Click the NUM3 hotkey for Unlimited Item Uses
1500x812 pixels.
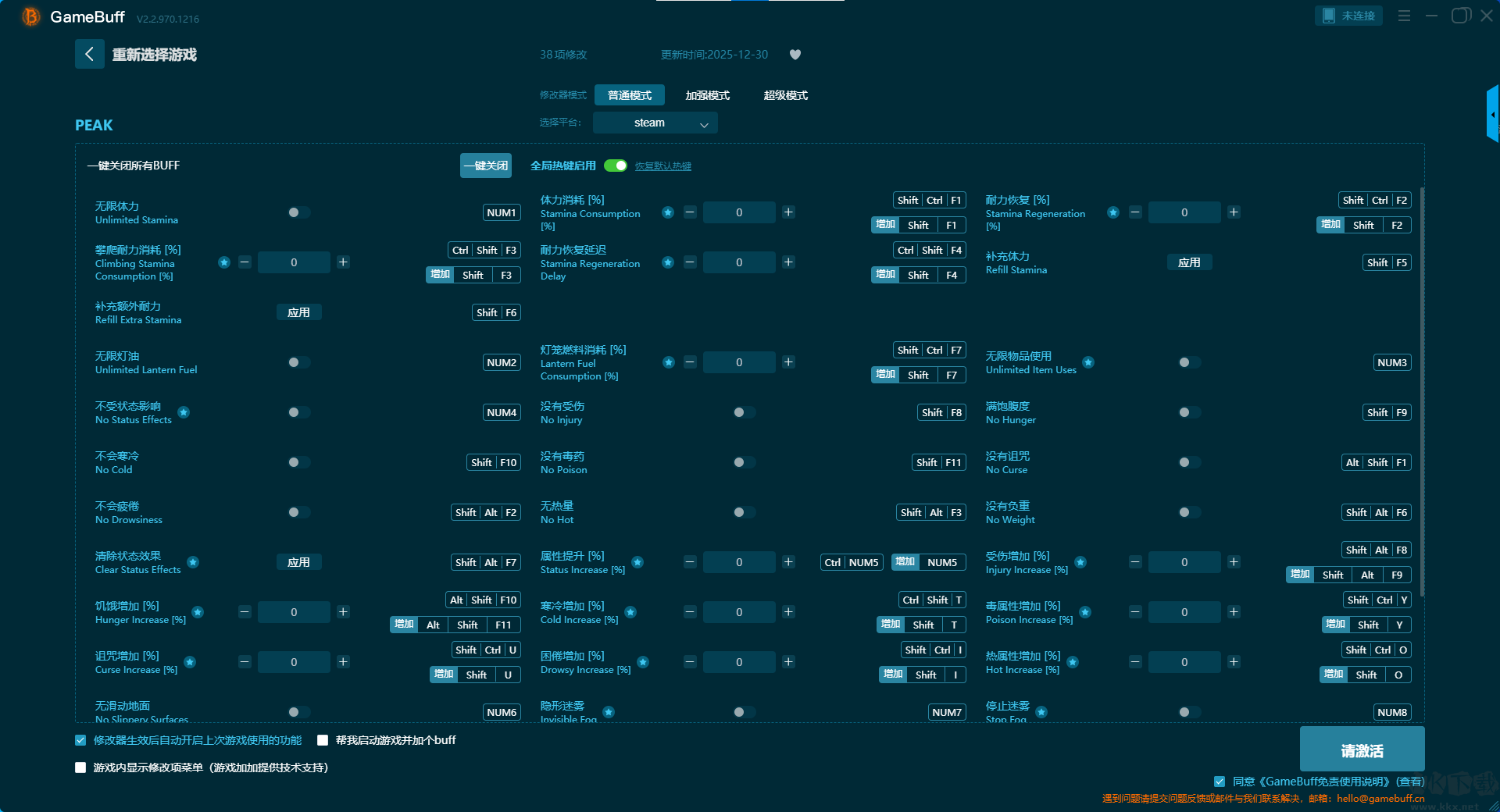(x=1392, y=362)
